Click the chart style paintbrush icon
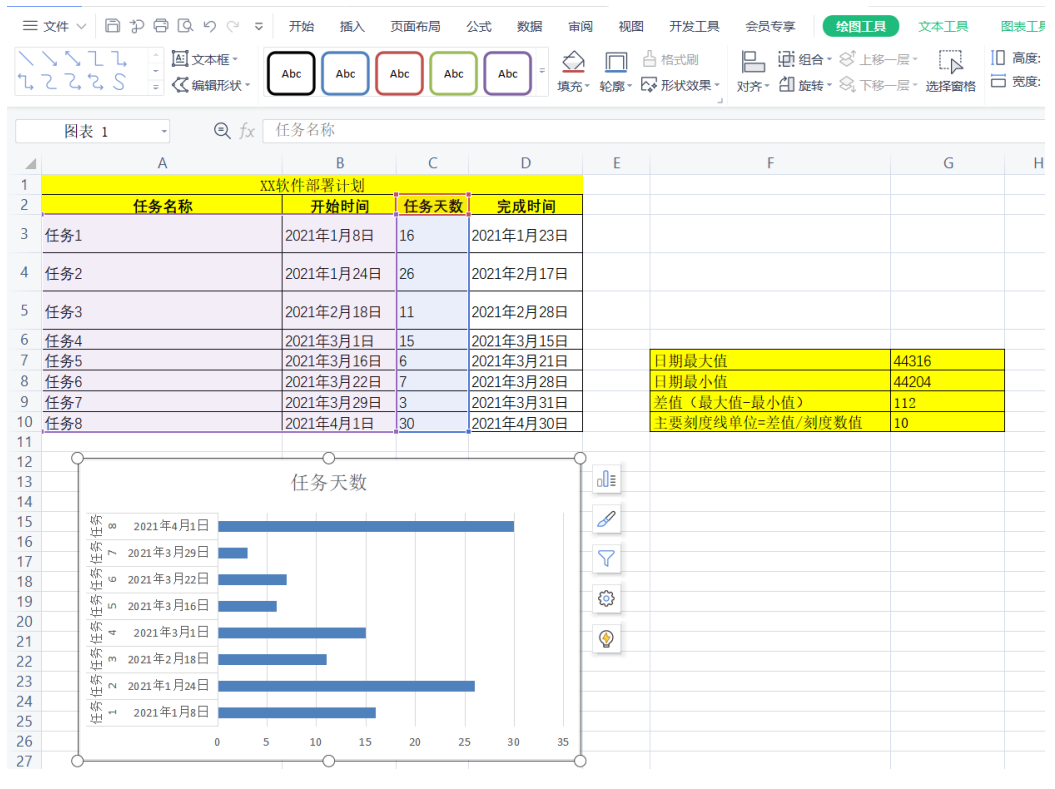Viewport: 1055px width, 789px height. [606, 519]
